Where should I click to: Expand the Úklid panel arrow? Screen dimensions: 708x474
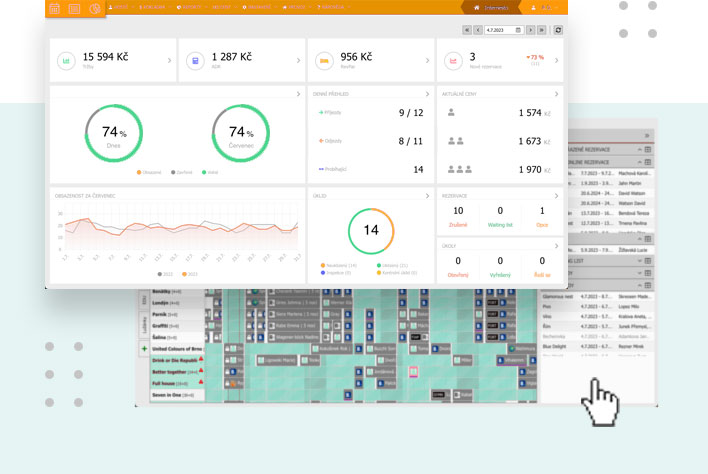[428, 196]
